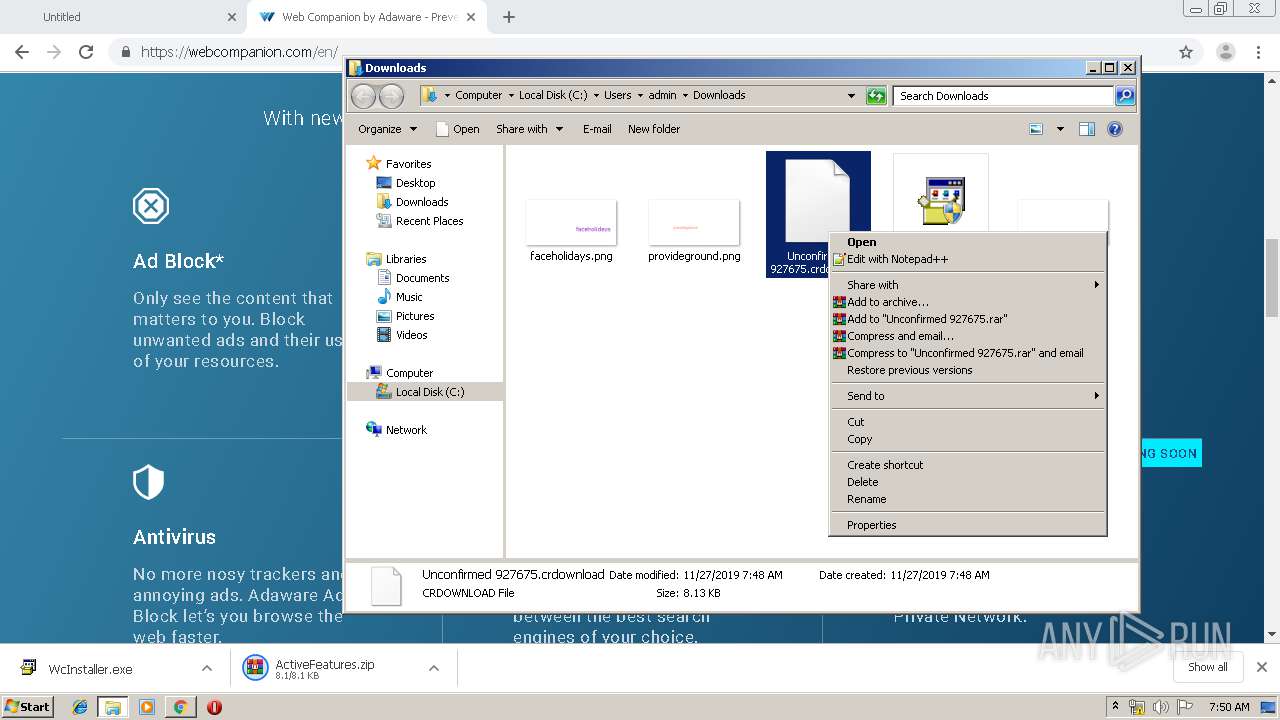Expand the Share with submenu
Screen dimensions: 1280x720
point(968,285)
